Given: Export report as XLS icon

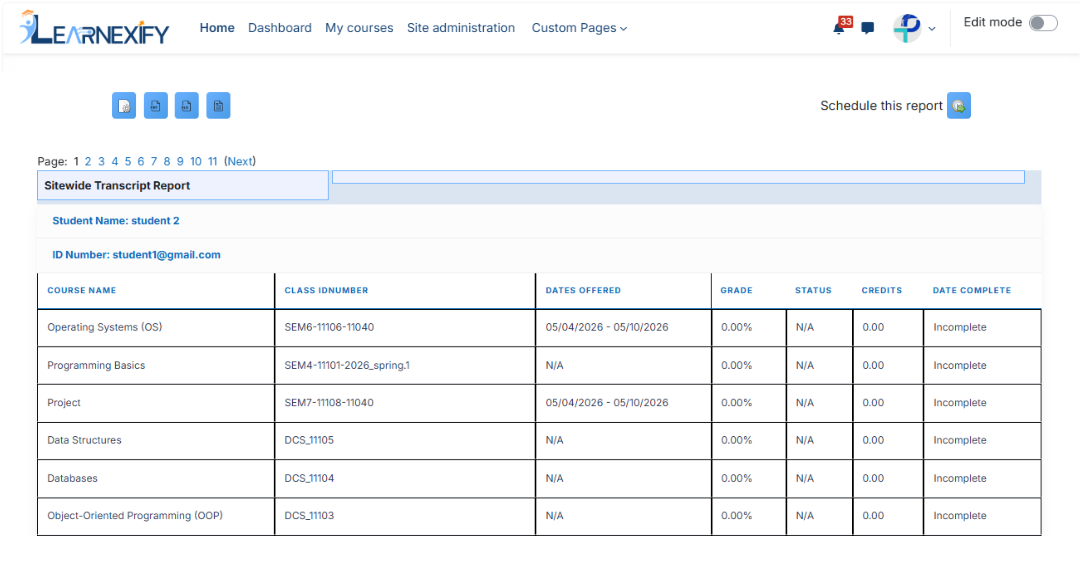Looking at the screenshot, I should point(187,106).
